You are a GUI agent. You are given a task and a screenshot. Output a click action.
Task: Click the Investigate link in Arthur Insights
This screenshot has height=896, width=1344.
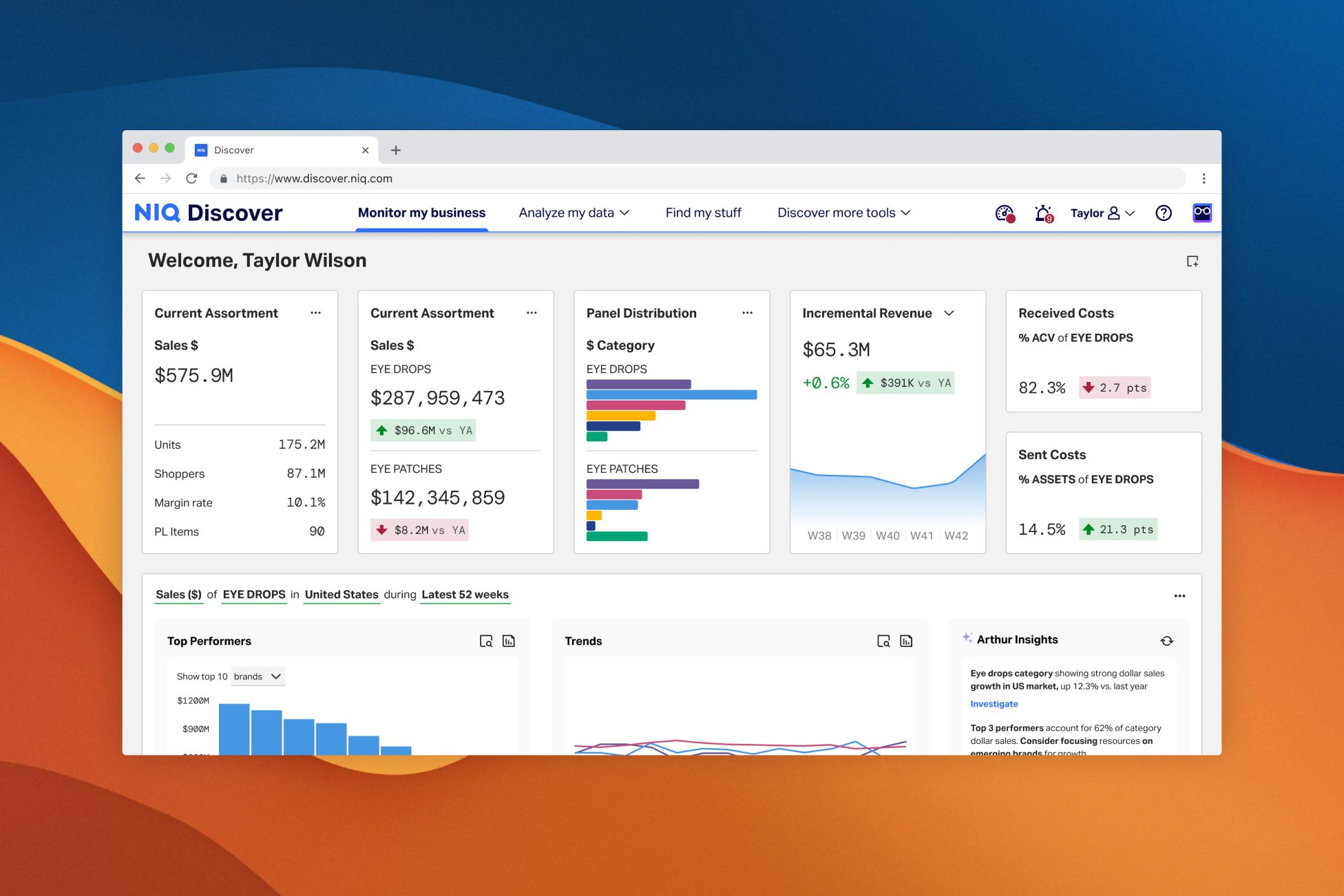[x=994, y=704]
